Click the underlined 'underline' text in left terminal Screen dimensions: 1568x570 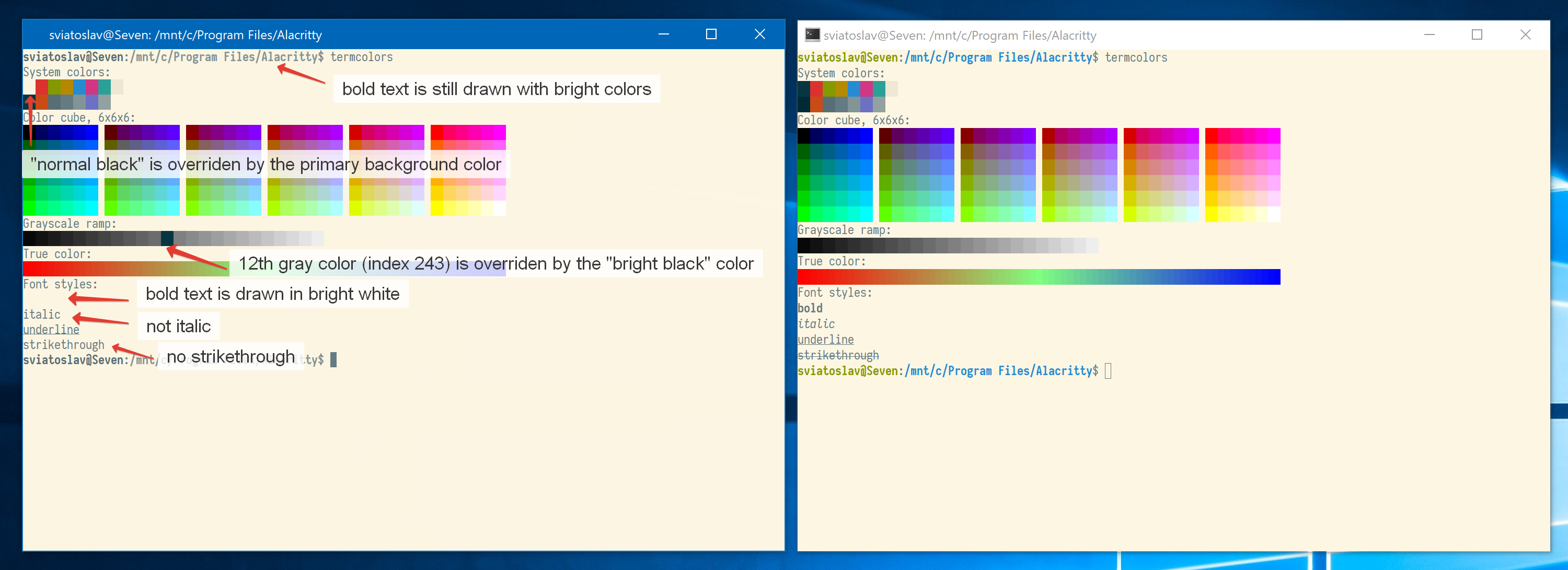click(x=51, y=329)
